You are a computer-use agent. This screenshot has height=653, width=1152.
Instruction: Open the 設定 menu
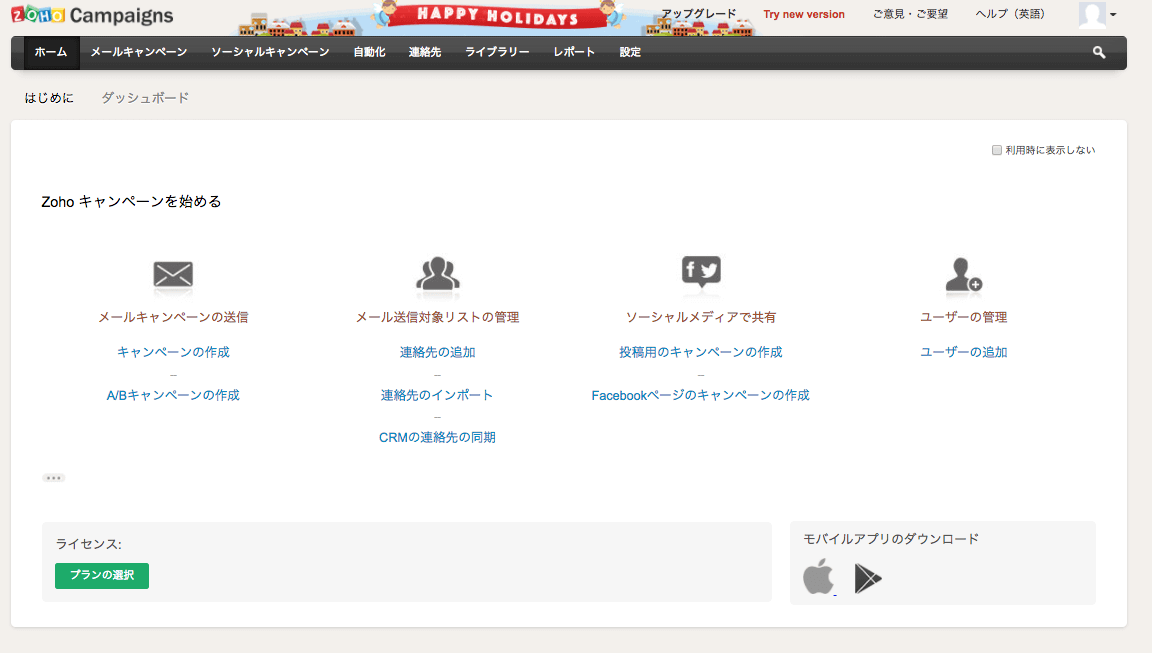click(x=630, y=52)
